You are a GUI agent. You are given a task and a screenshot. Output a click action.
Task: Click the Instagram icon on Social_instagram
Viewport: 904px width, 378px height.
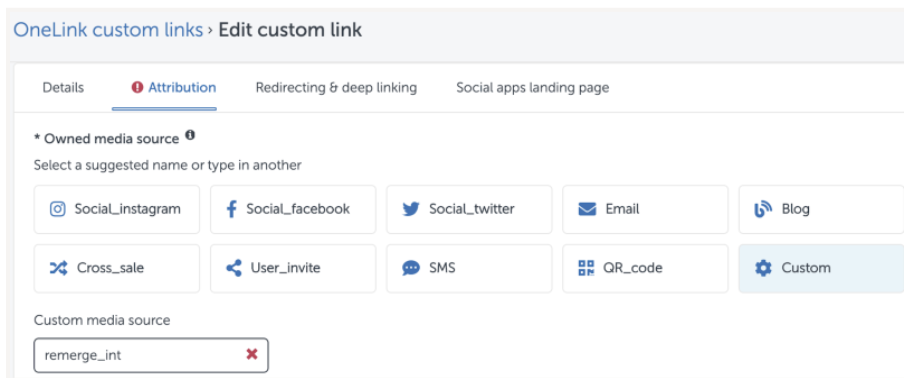(58, 209)
